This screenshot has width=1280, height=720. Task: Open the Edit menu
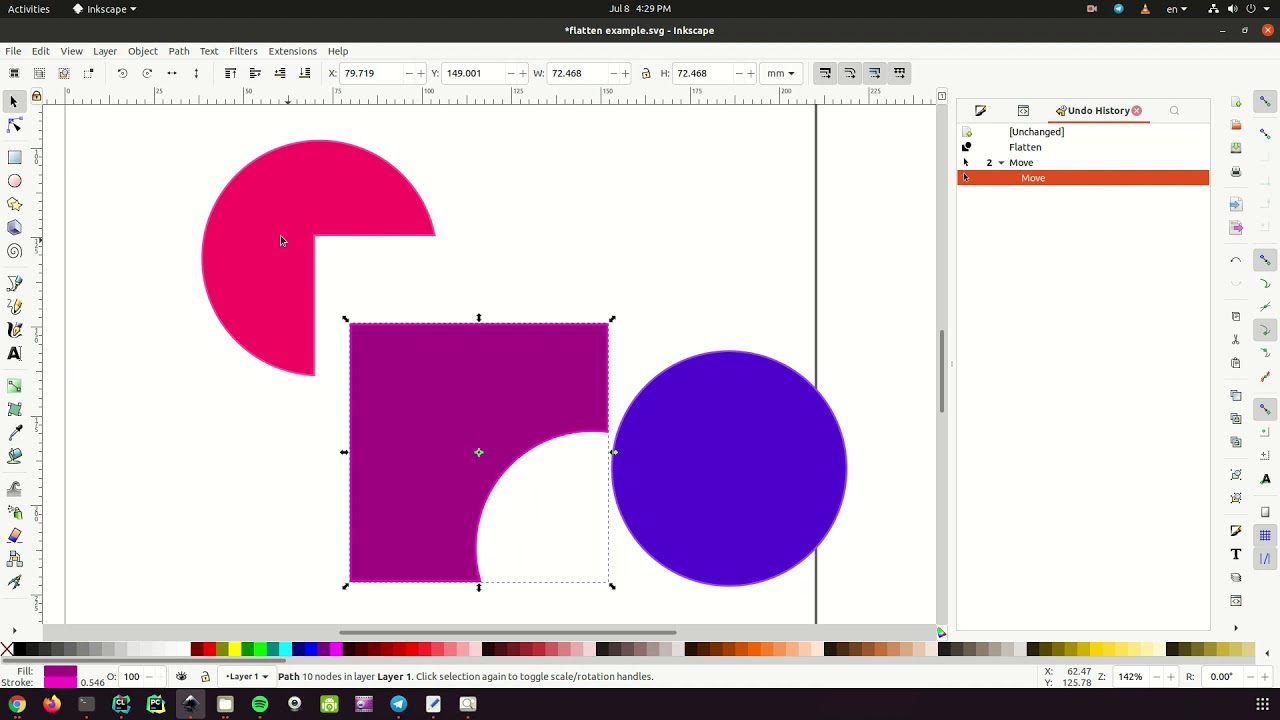pyautogui.click(x=40, y=51)
